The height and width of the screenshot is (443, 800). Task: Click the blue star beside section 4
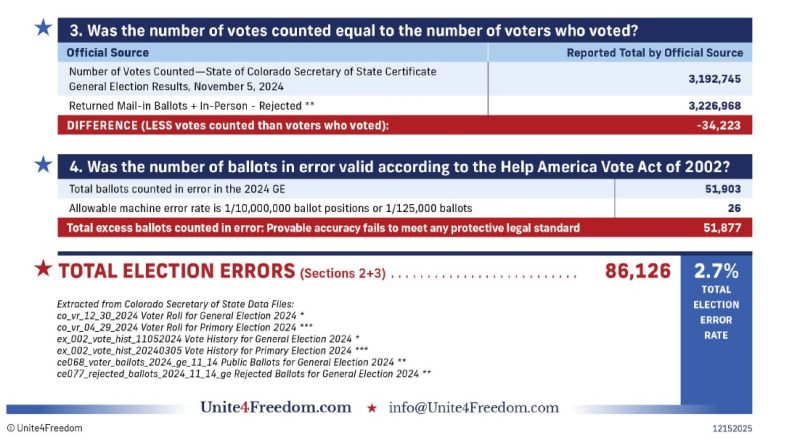[43, 163]
